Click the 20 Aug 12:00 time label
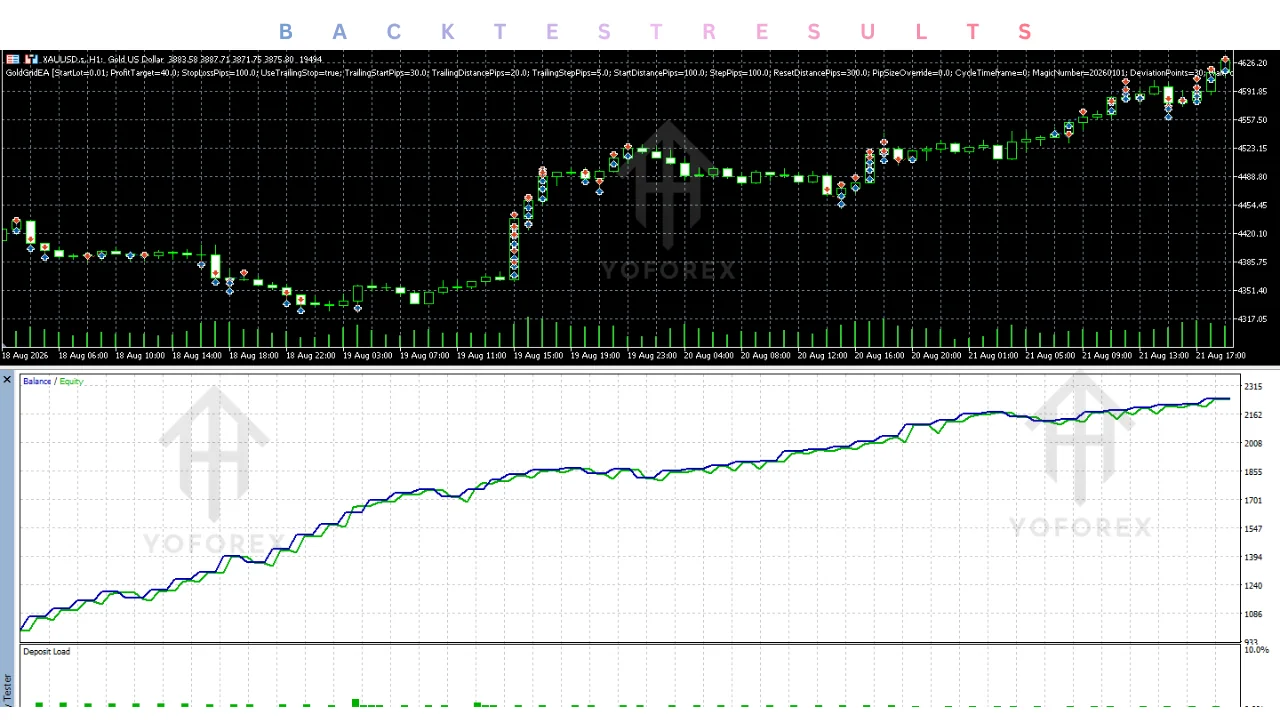 tap(823, 355)
